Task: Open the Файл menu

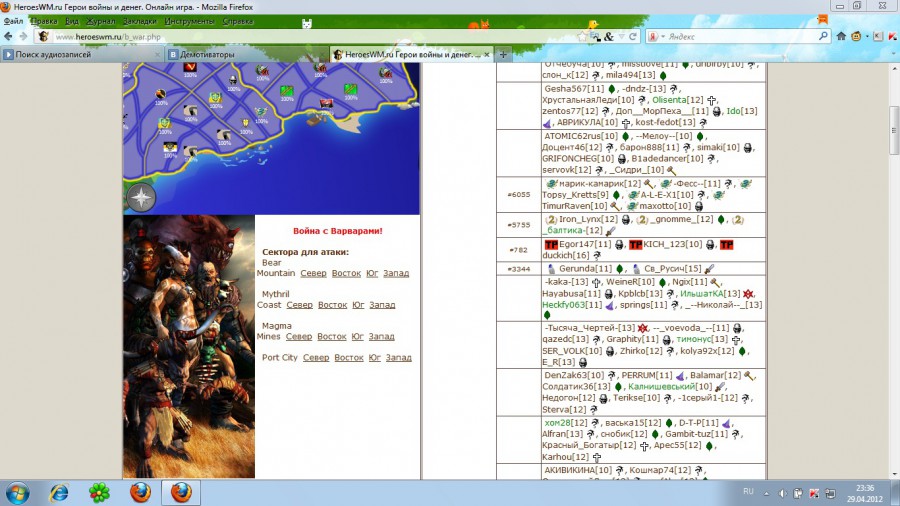Action: click(13, 21)
